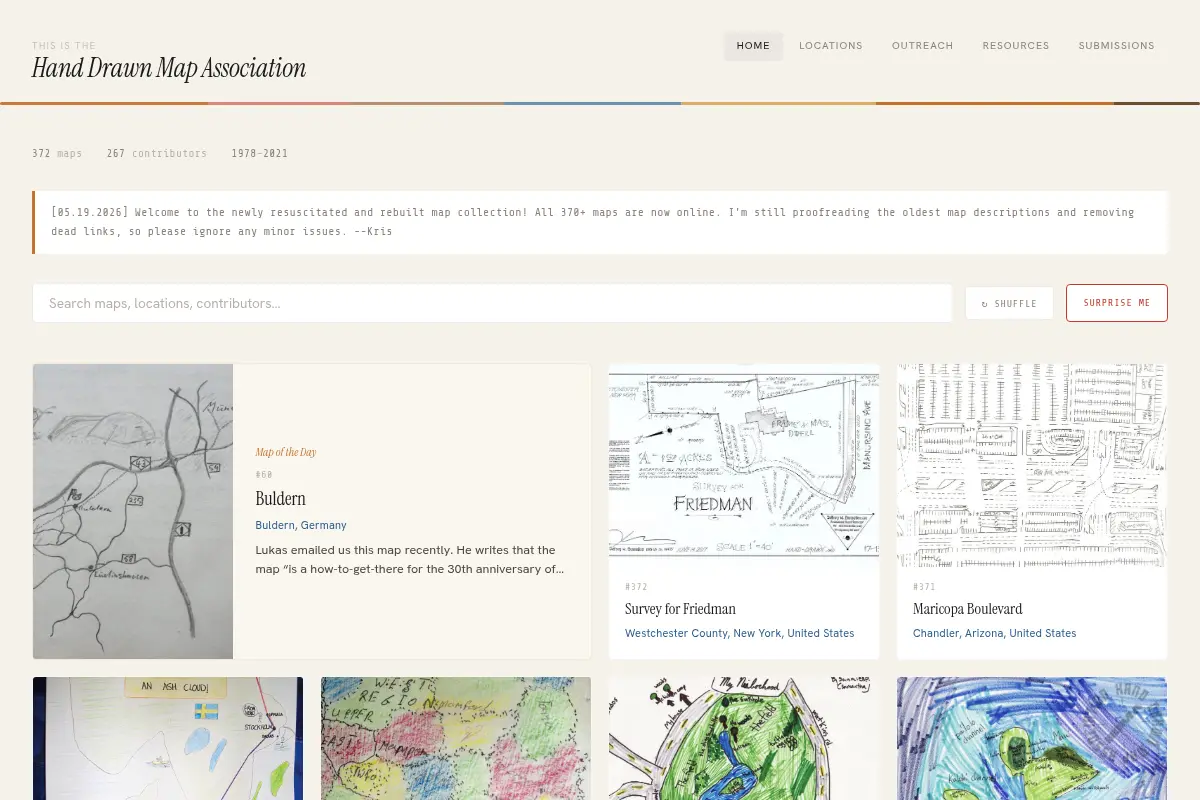Click the #60 map number
The width and height of the screenshot is (1200, 800).
264,475
